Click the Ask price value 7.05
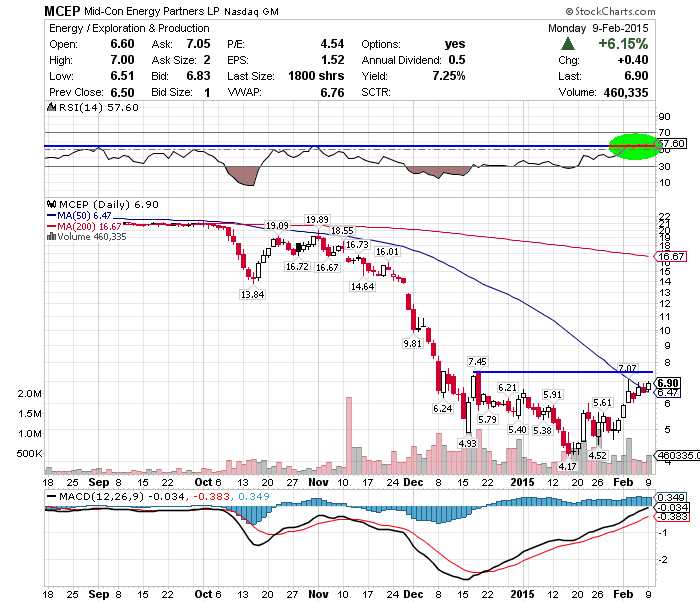The image size is (700, 603). pos(198,44)
